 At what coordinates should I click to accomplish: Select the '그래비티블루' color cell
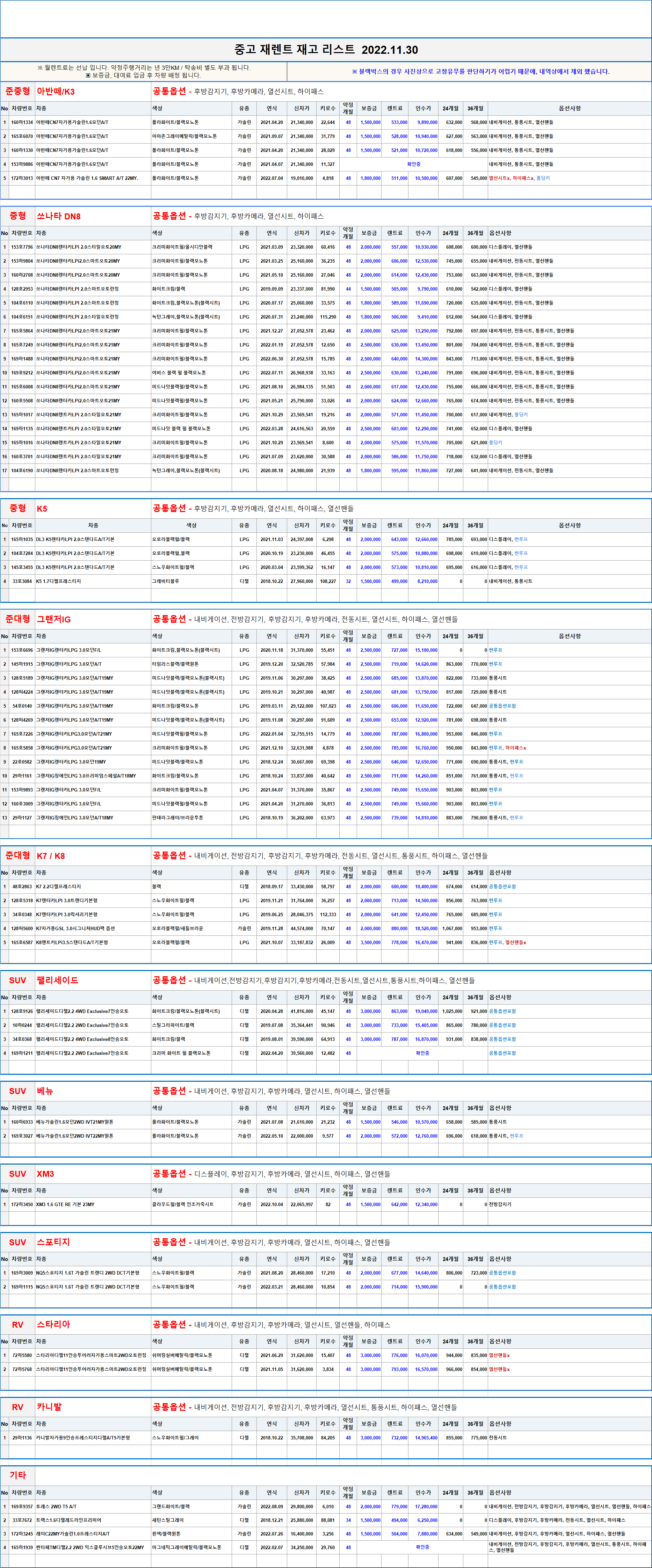point(191,581)
